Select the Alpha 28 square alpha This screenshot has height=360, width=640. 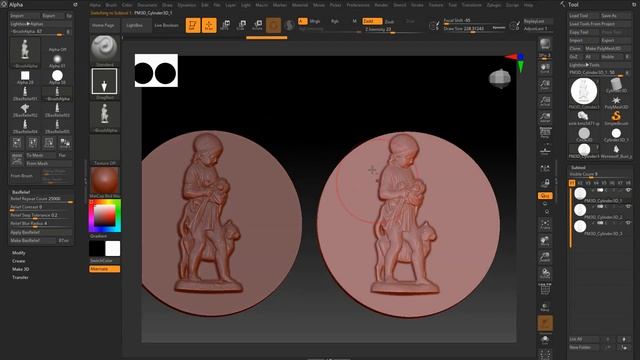(25, 76)
